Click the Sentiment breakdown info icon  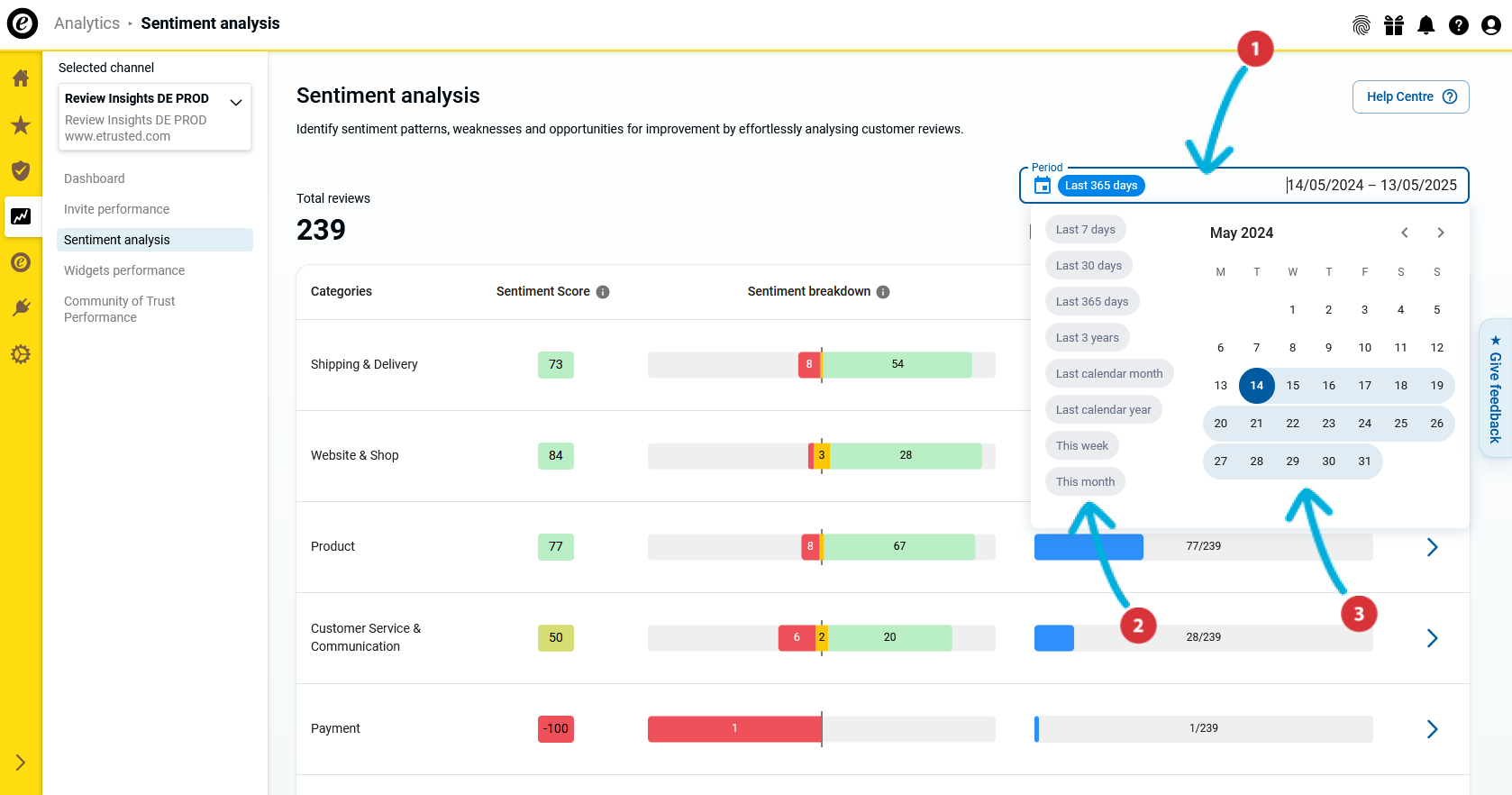tap(883, 292)
